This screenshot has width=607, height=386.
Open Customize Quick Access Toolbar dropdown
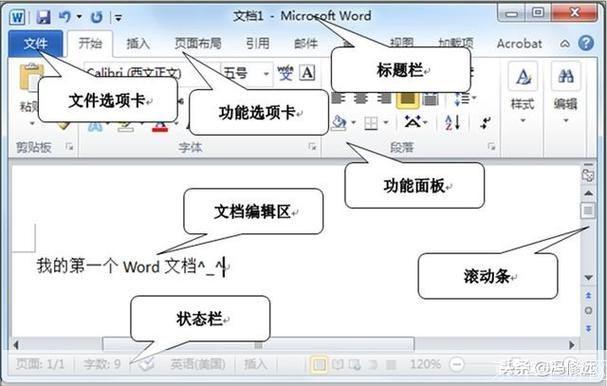point(118,17)
